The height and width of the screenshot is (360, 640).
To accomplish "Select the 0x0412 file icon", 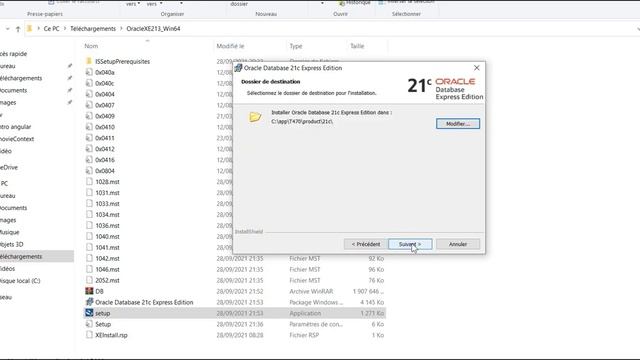I will (x=89, y=149).
